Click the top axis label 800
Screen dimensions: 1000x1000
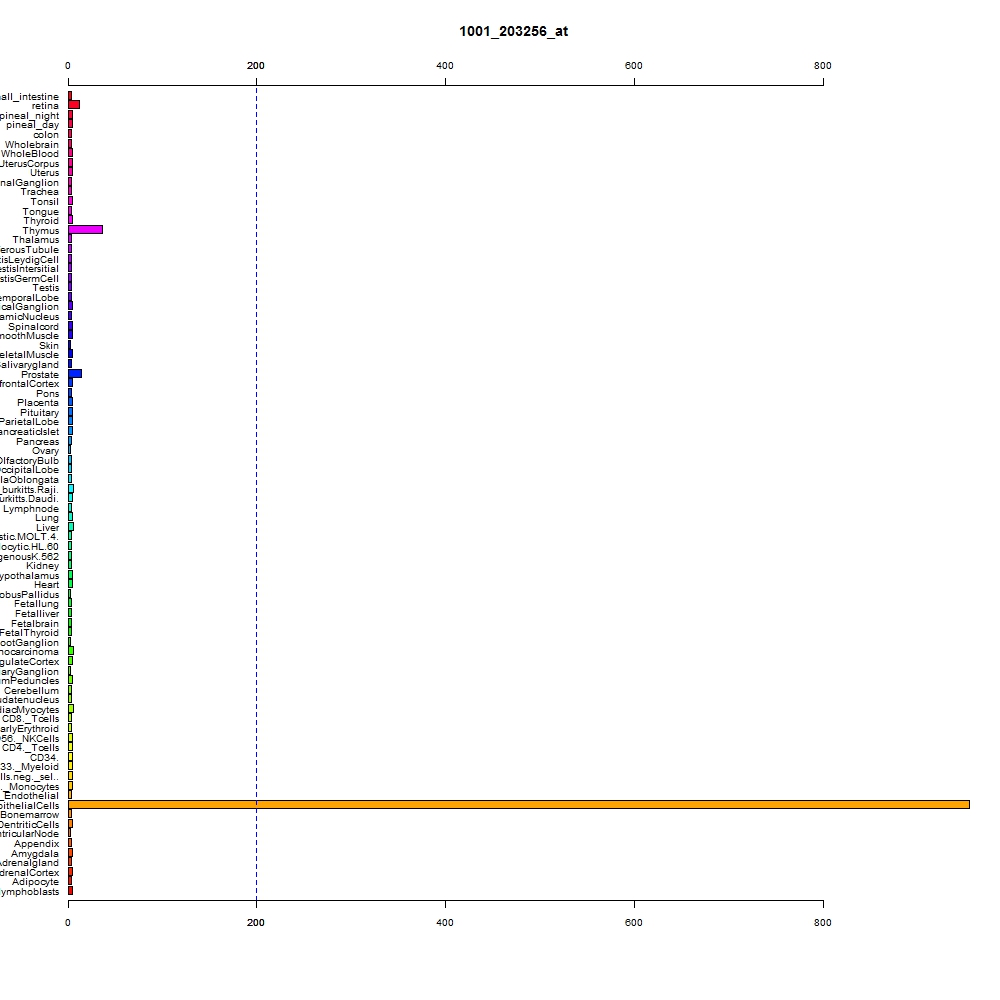(823, 66)
